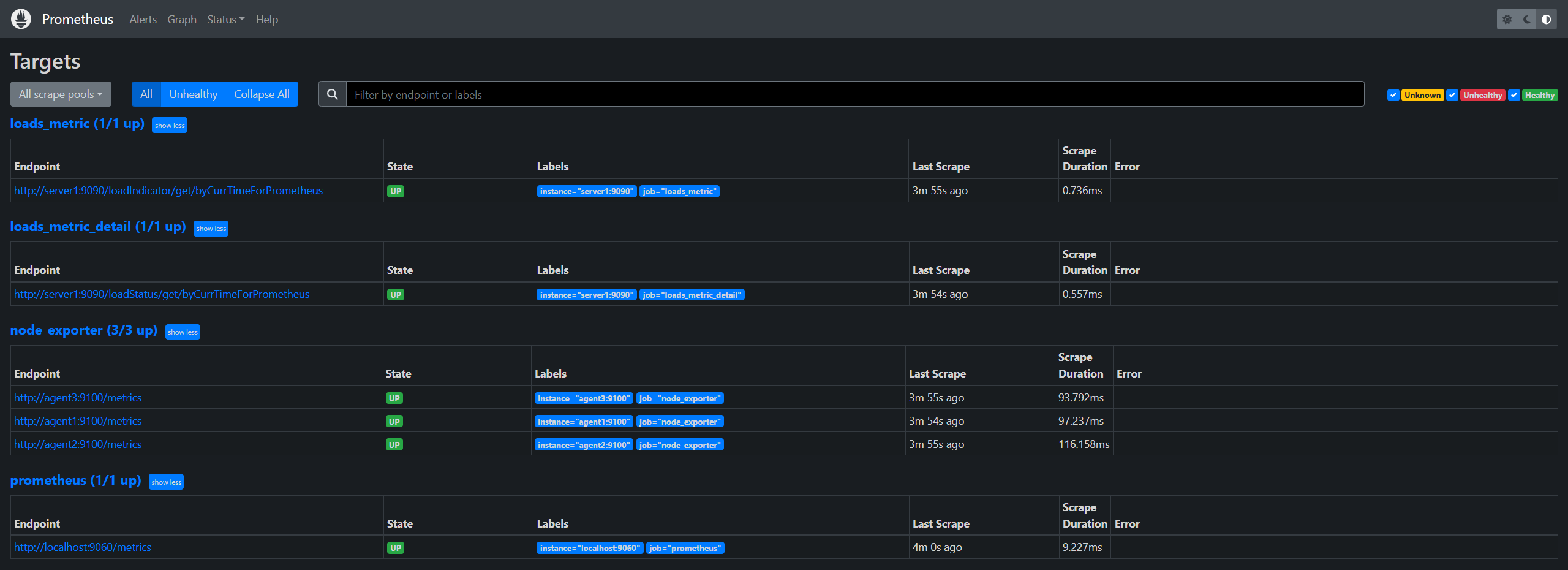The height and width of the screenshot is (570, 1568).
Task: Click the Prometheus brand title
Action: click(78, 20)
